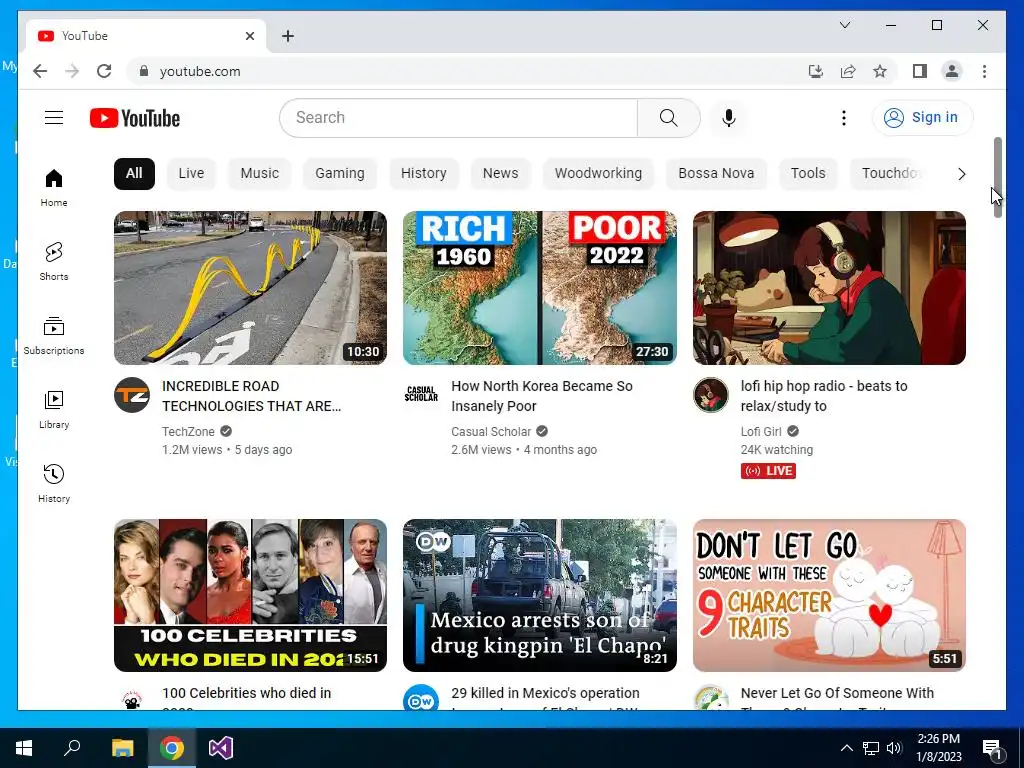This screenshot has width=1024, height=768.
Task: Open the notification center
Action: [992, 749]
